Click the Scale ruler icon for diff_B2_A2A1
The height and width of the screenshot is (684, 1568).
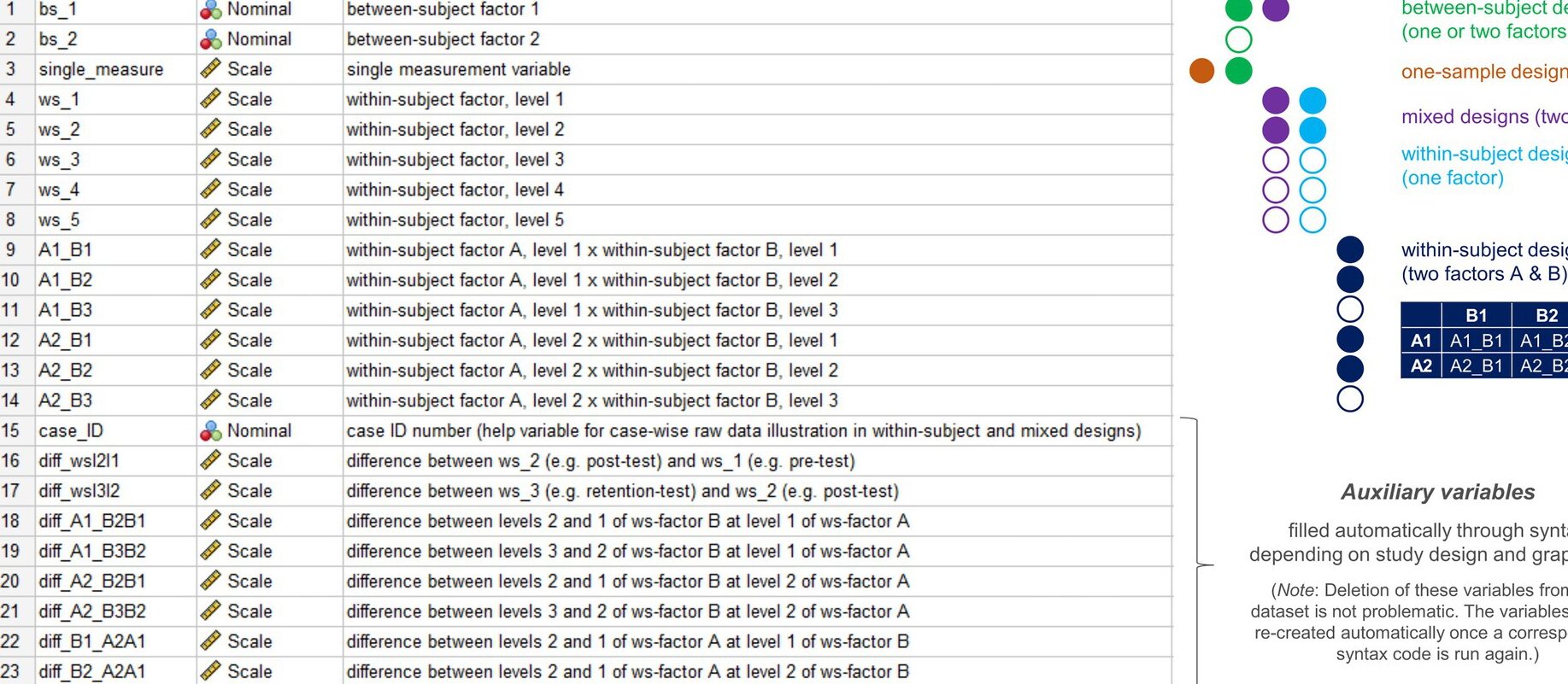point(210,671)
